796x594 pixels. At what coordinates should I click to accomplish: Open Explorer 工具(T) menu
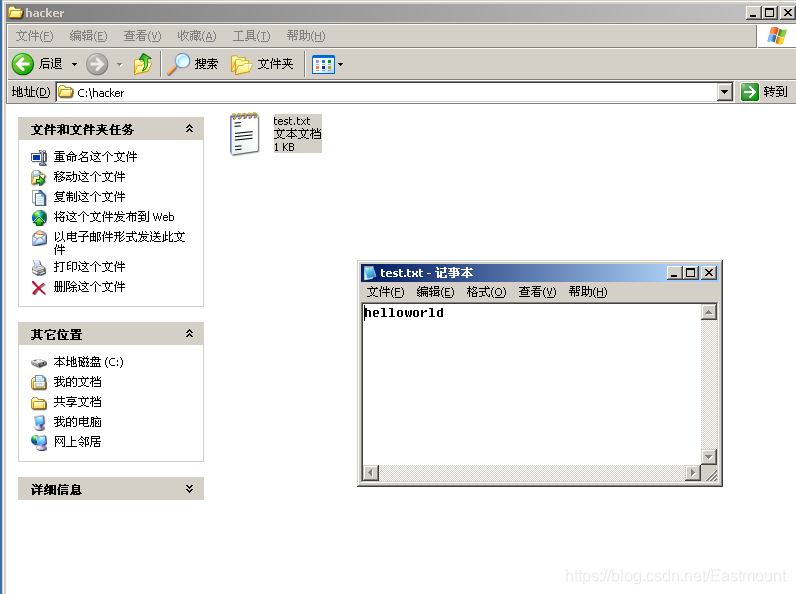(x=251, y=36)
